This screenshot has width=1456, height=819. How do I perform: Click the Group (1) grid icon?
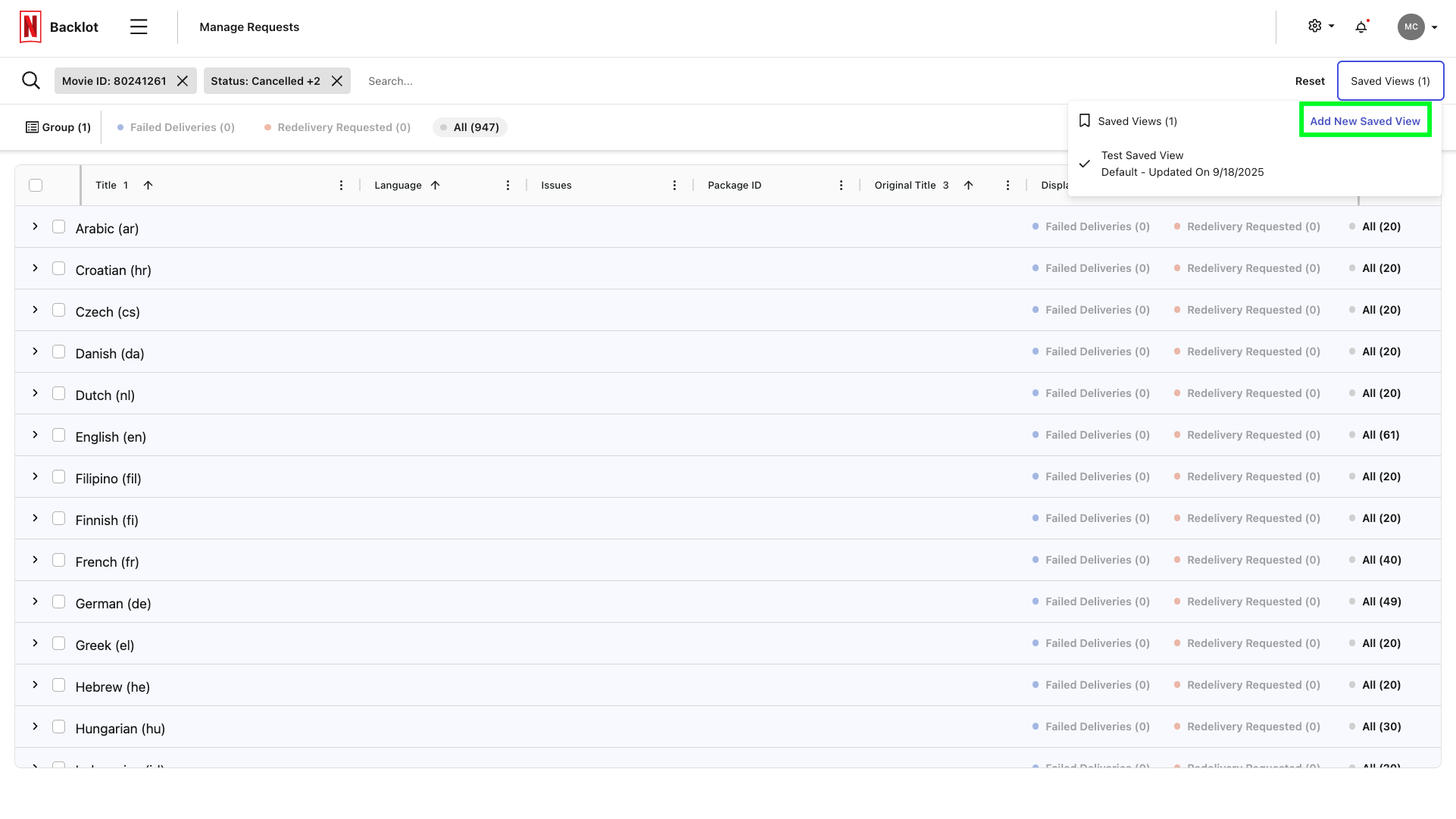(32, 127)
